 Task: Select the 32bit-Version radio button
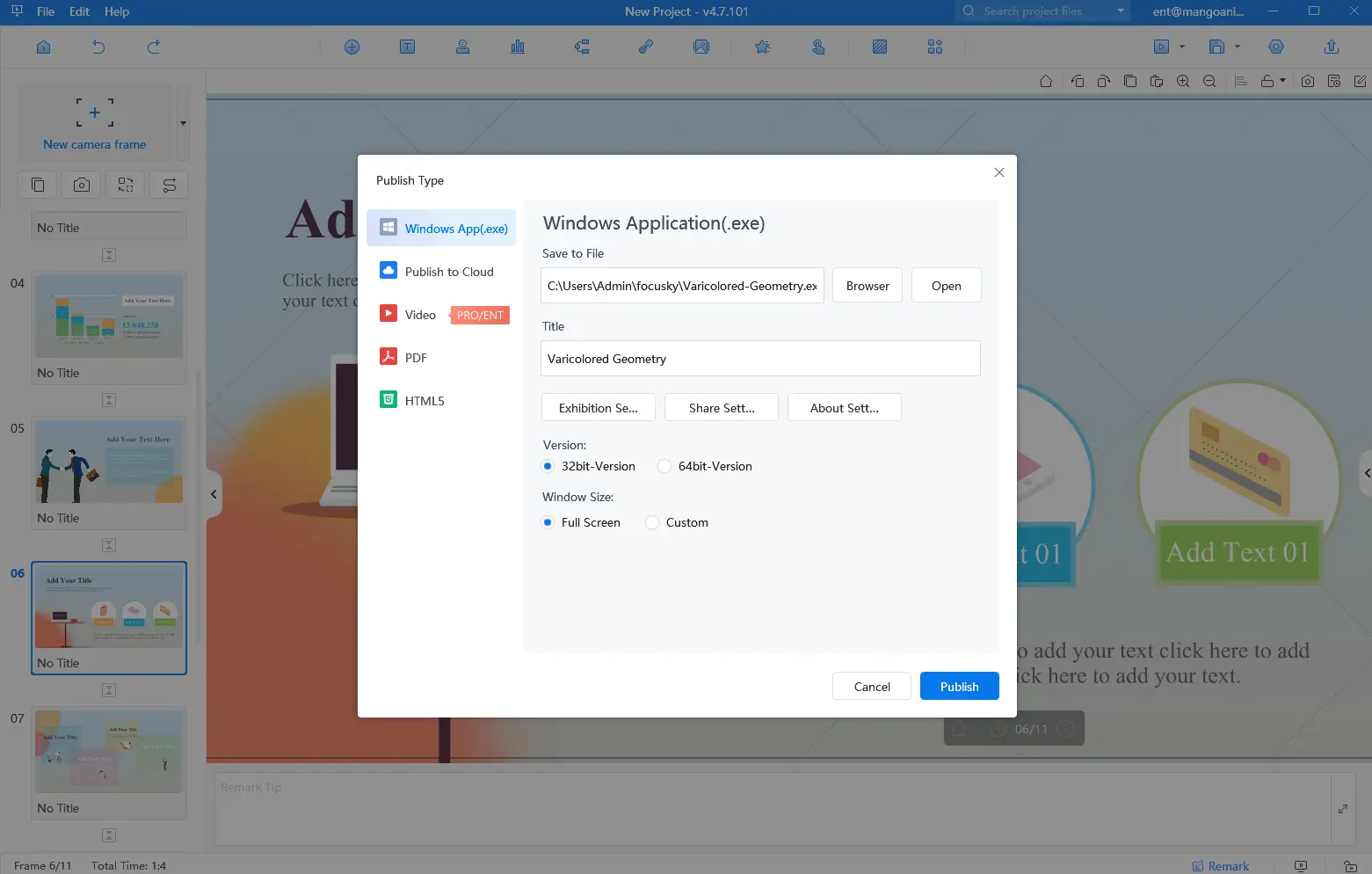tap(548, 466)
